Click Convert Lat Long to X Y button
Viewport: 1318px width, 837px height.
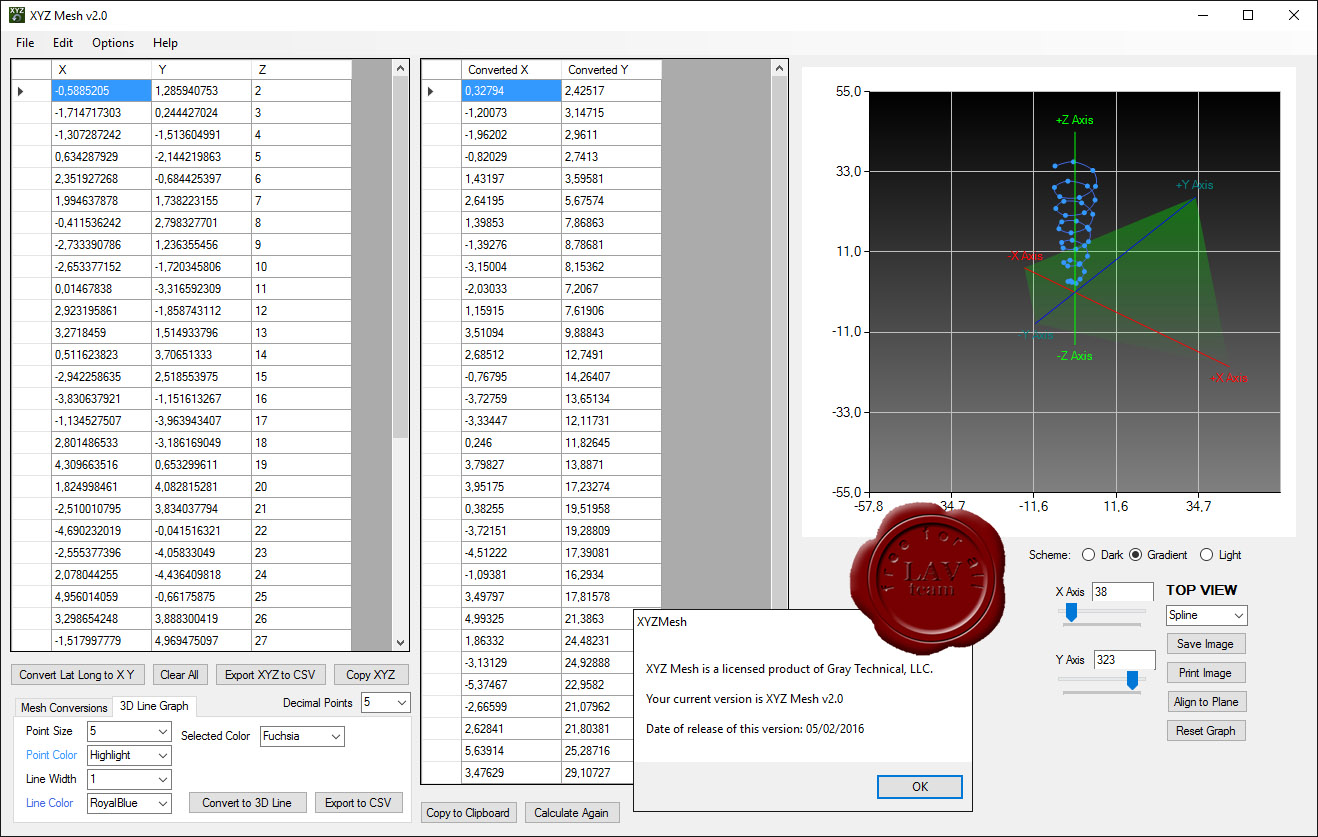click(79, 675)
